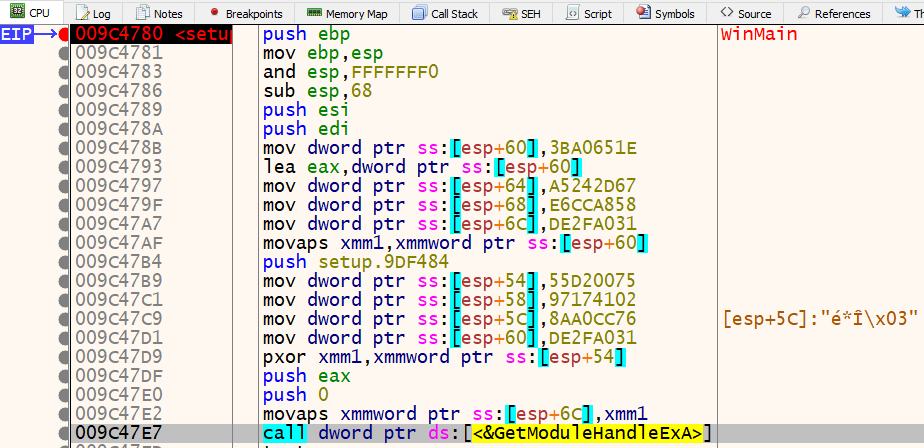Screen dimensions: 924x448
Task: Toggle the red breakpoint at 009C4780
Action: (64, 35)
